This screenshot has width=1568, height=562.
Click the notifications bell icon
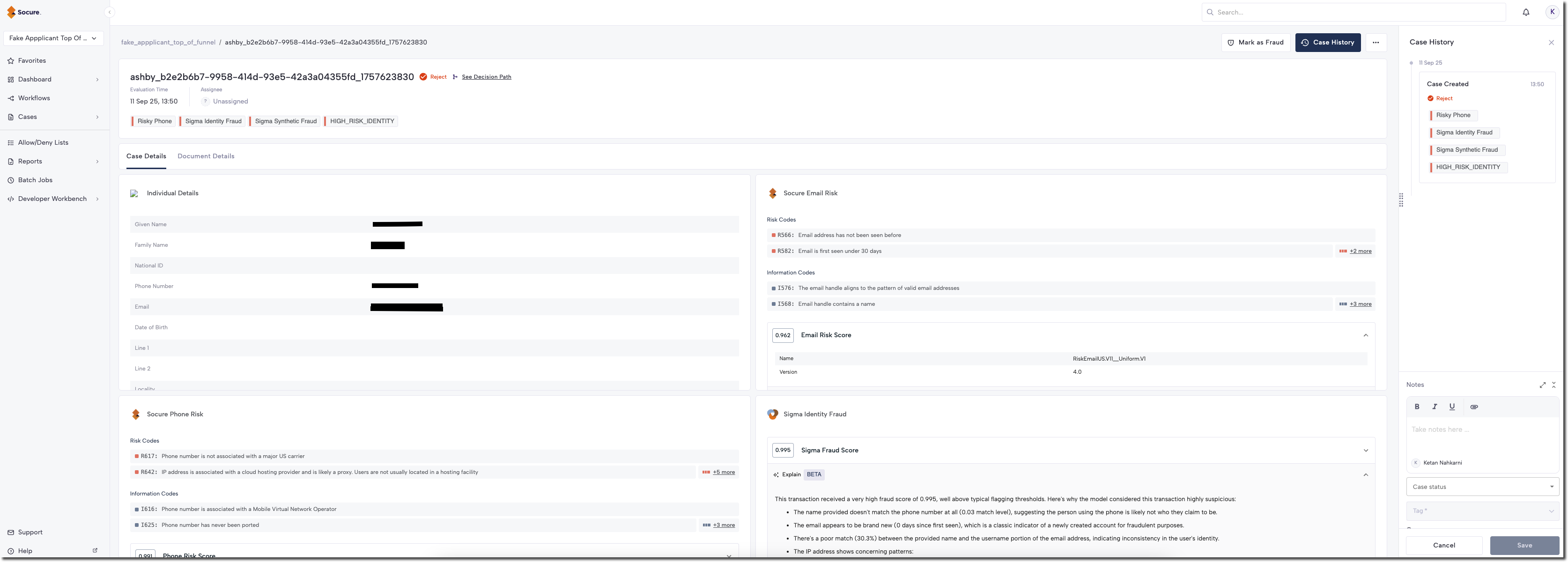point(1525,12)
